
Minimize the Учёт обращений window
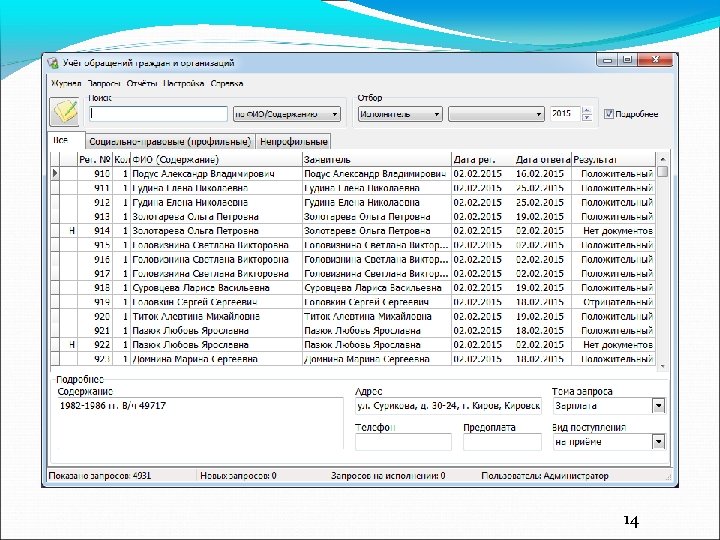607,60
